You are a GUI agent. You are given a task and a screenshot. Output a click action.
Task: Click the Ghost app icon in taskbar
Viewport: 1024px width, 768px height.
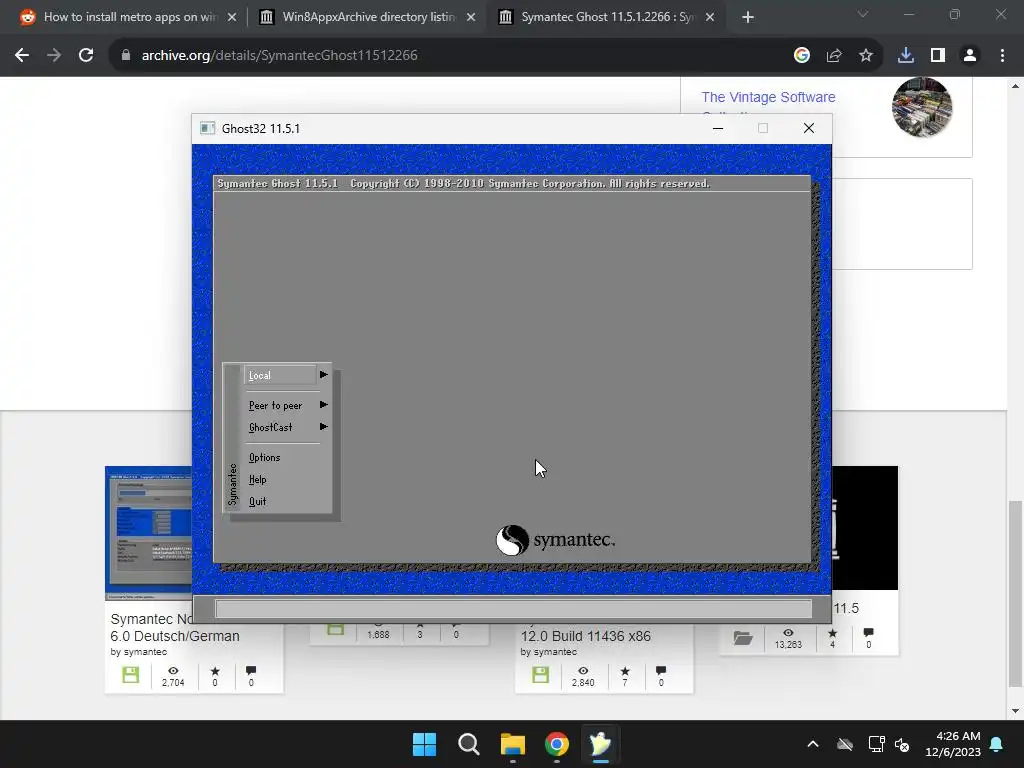tap(600, 744)
